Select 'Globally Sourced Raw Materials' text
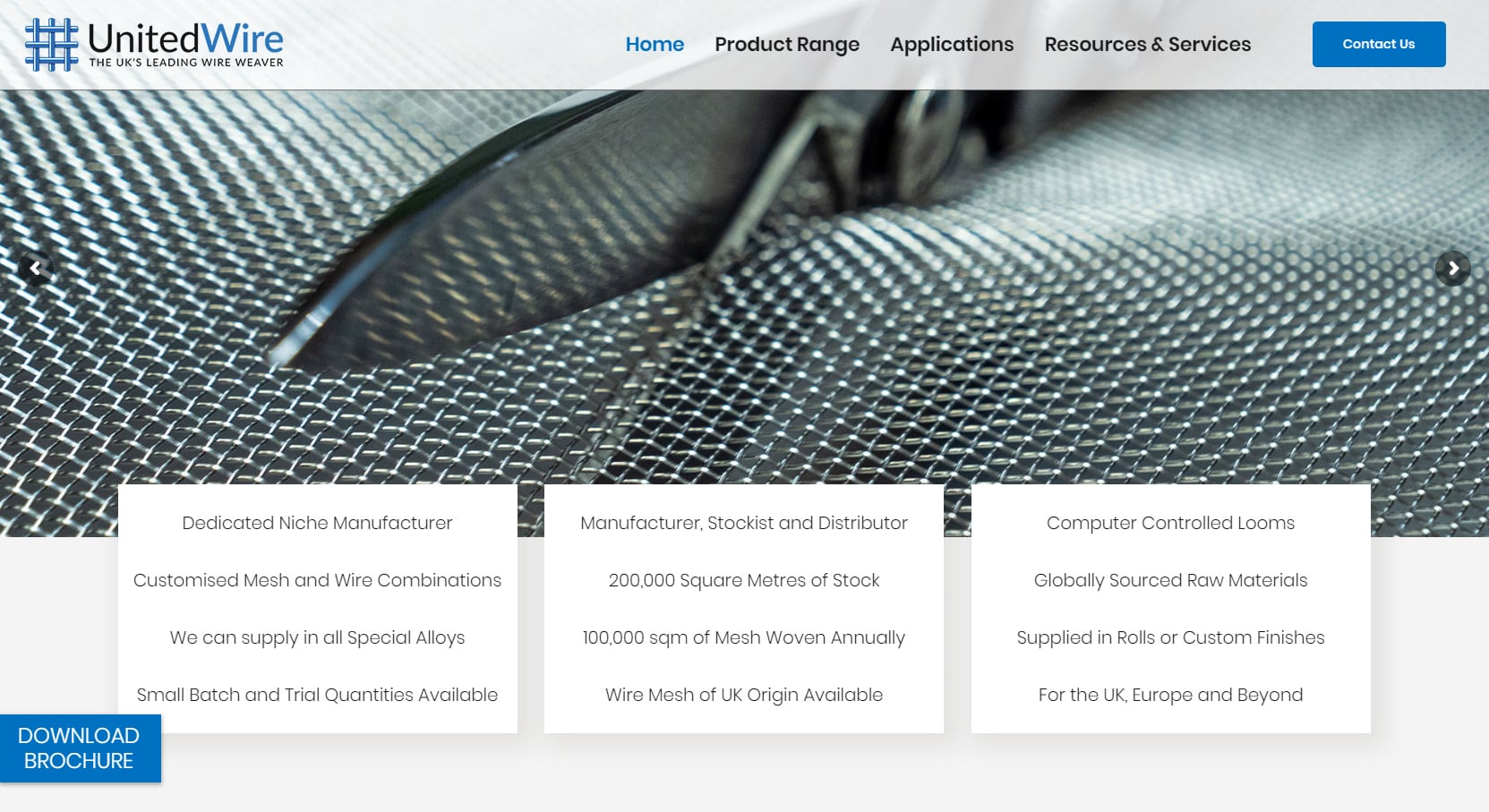This screenshot has width=1489, height=812. (1171, 580)
